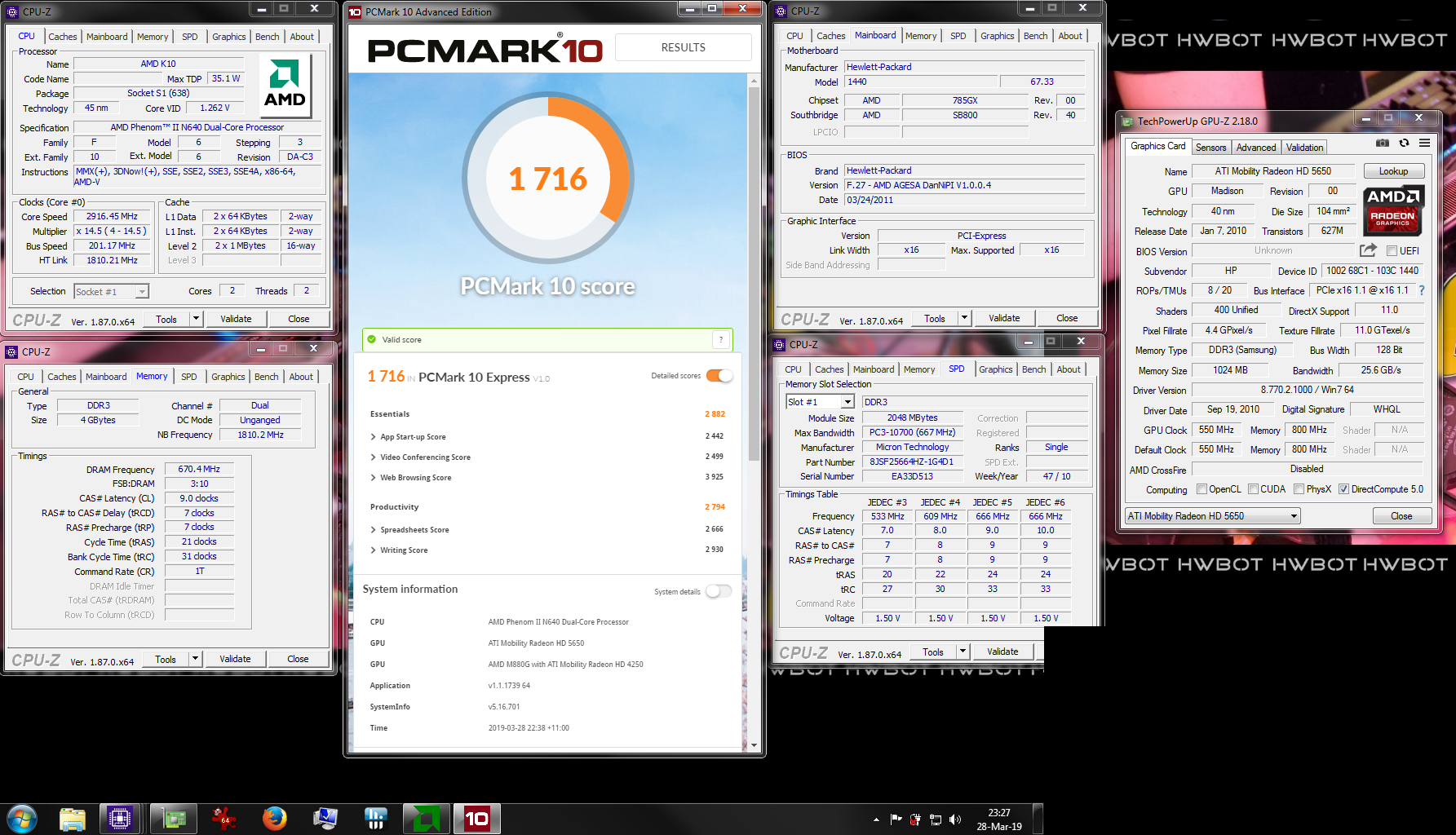Viewport: 1456px width, 835px height.
Task: Click the Close button in GPU-Z
Action: point(1401,516)
